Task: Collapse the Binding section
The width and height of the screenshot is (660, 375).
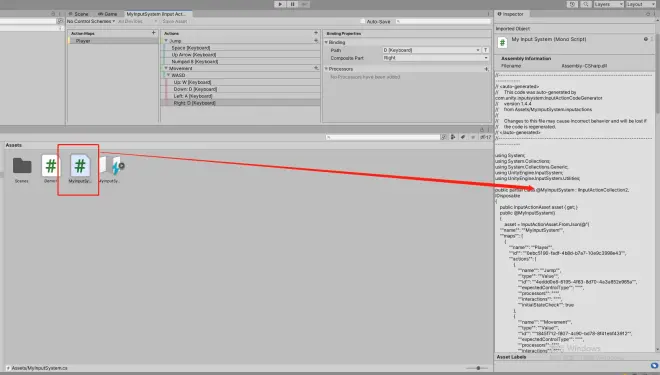Action: [326, 43]
